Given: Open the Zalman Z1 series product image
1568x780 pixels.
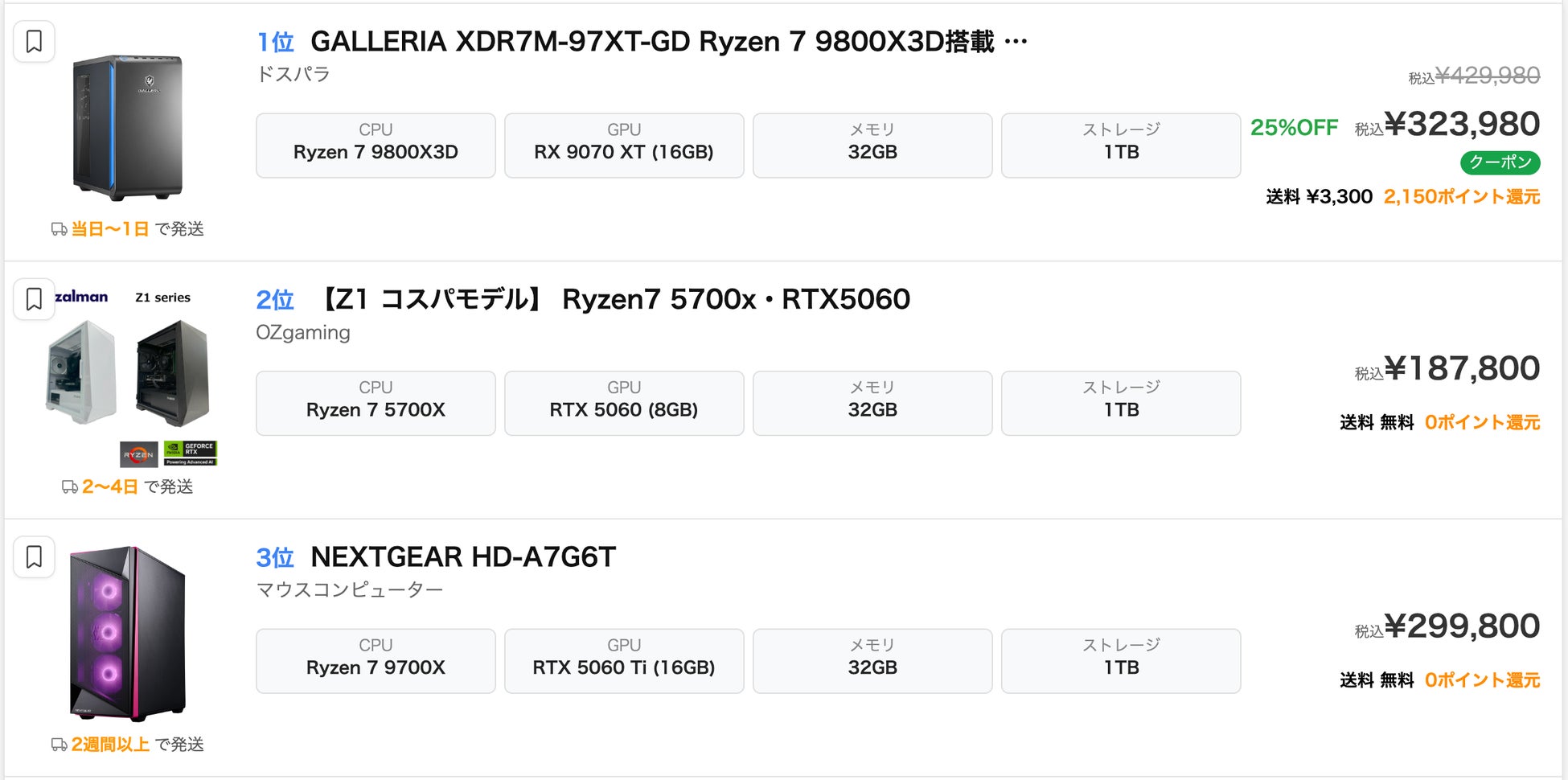Looking at the screenshot, I should coord(129,372).
